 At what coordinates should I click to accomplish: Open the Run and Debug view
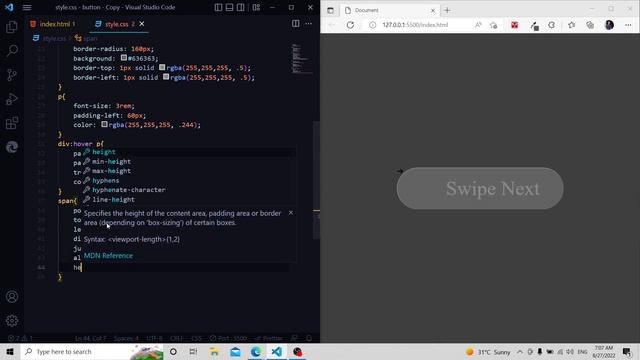[12, 99]
